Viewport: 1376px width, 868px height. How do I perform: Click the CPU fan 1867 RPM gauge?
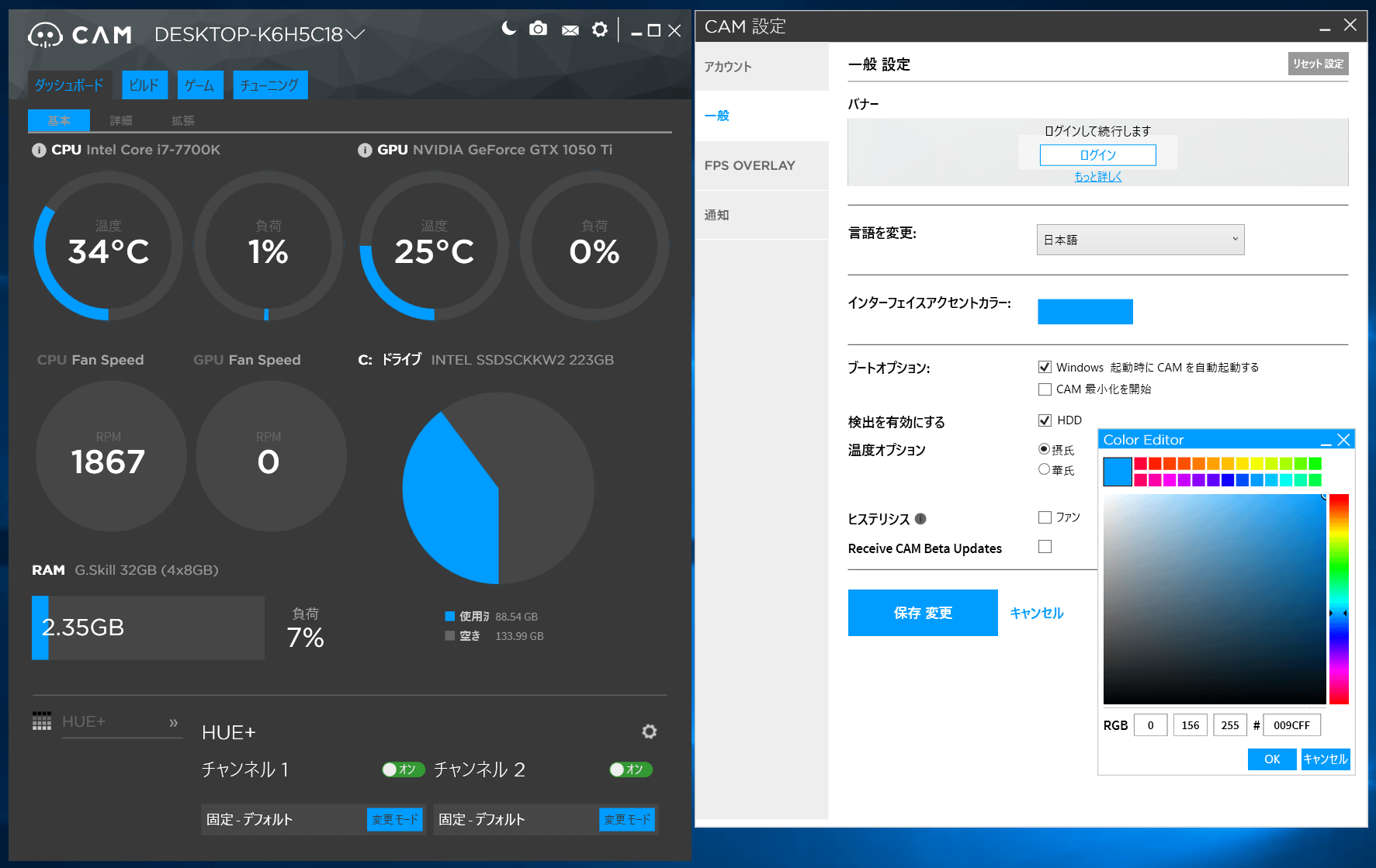coord(110,456)
